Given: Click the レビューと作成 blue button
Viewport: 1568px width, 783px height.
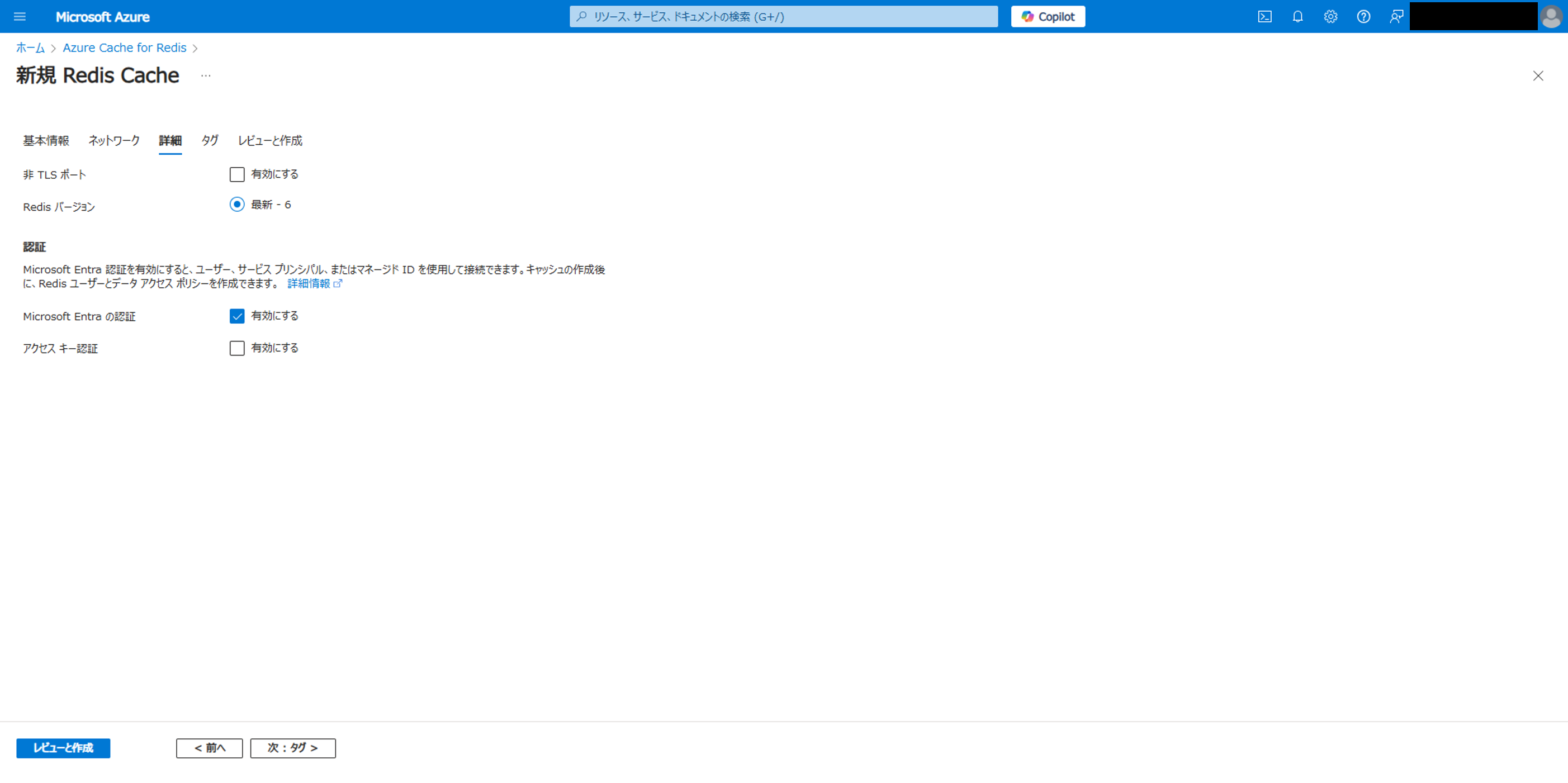Looking at the screenshot, I should coord(63,748).
